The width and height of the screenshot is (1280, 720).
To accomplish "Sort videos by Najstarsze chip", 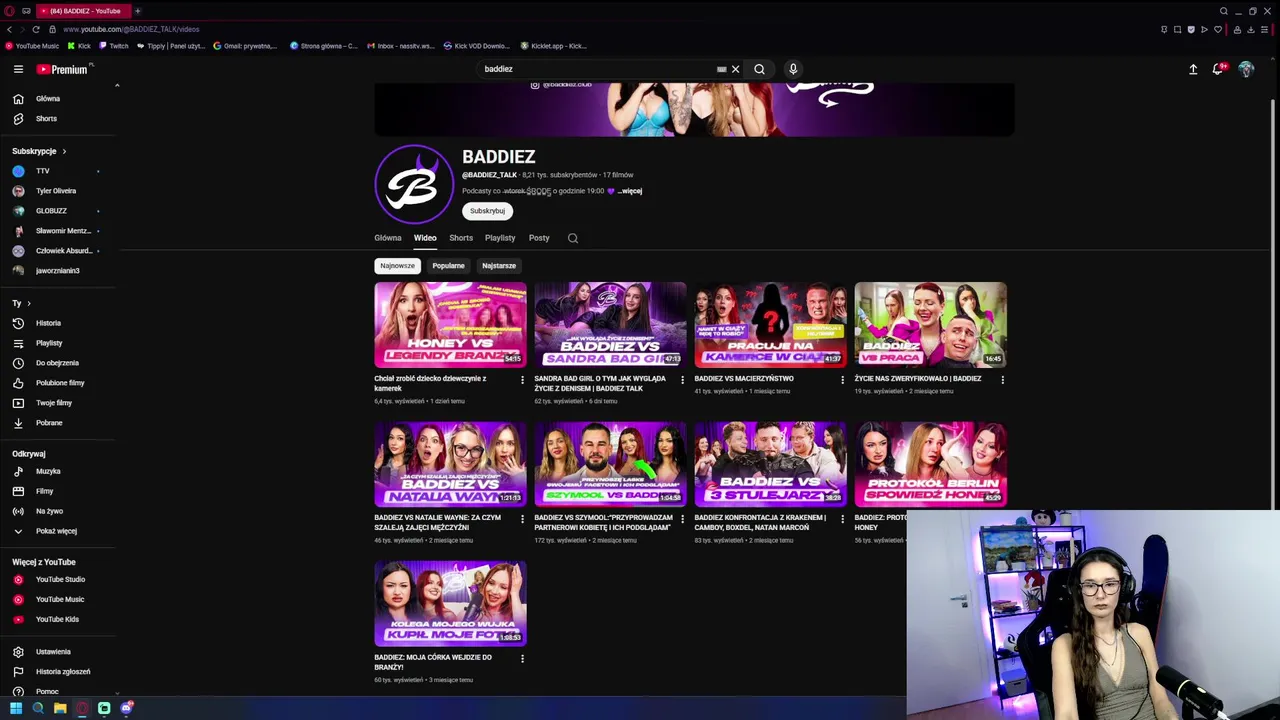I will [499, 266].
